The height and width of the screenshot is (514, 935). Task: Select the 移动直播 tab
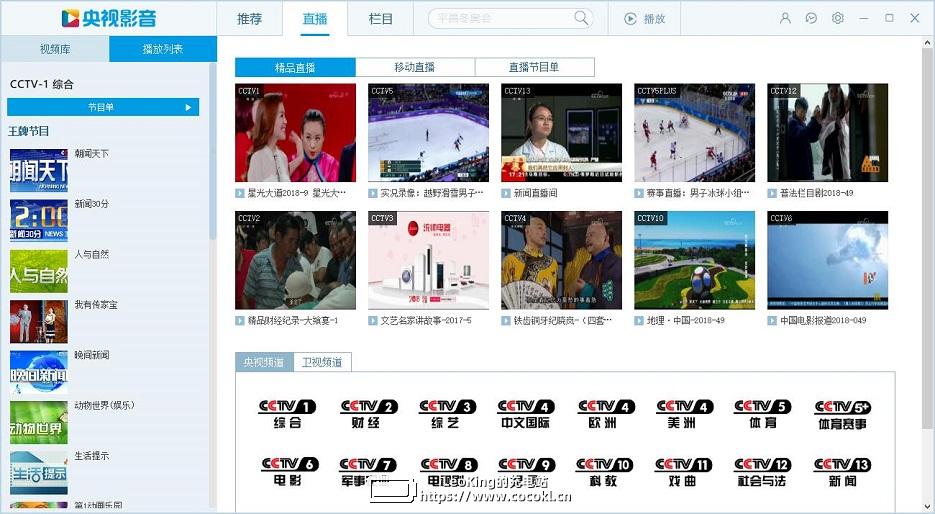[415, 67]
